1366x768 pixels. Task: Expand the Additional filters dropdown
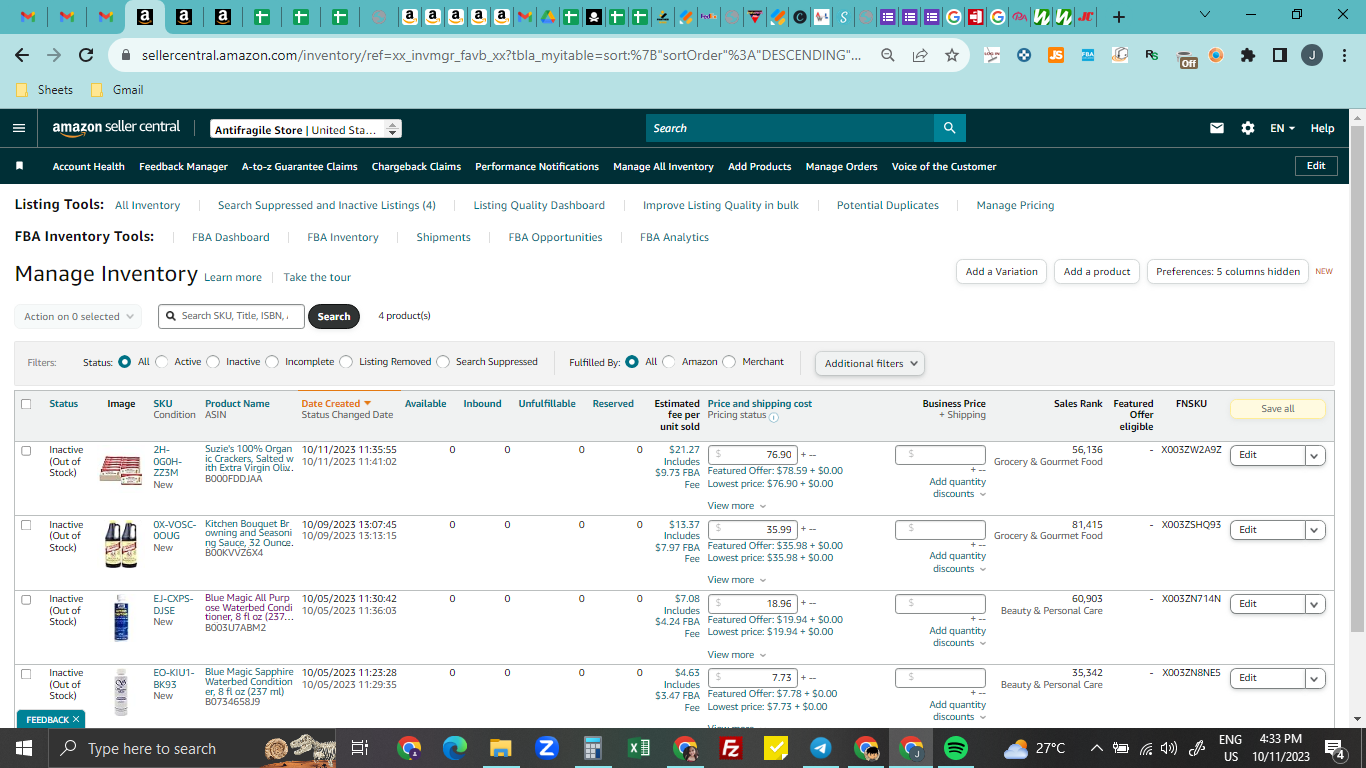(x=869, y=364)
